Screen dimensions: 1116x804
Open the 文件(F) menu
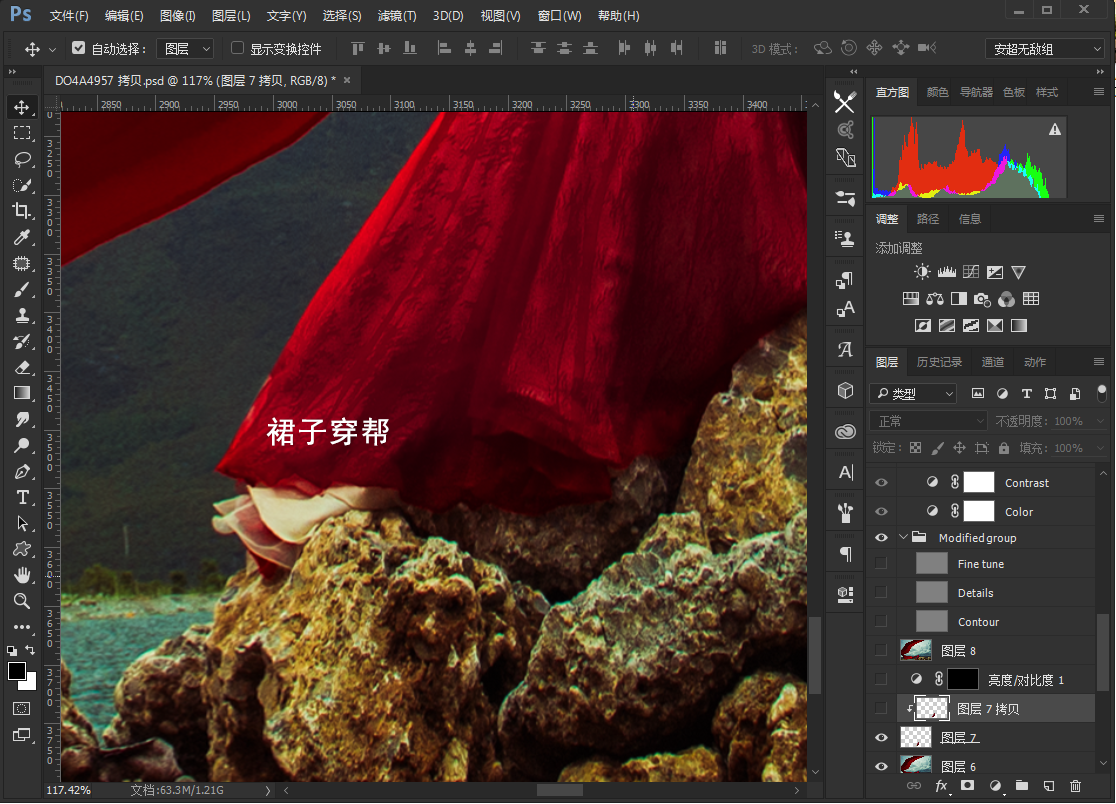tap(69, 16)
